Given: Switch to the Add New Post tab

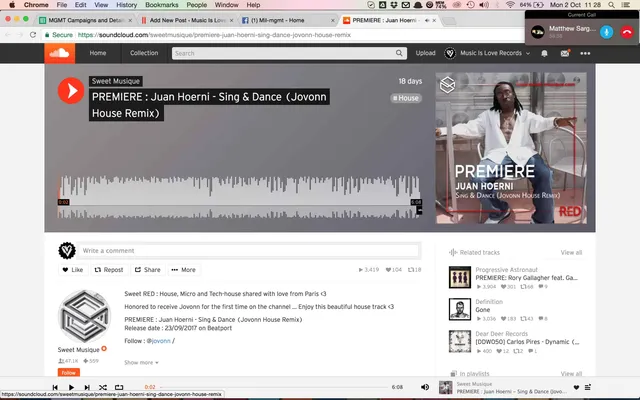Looking at the screenshot, I should pyautogui.click(x=186, y=20).
